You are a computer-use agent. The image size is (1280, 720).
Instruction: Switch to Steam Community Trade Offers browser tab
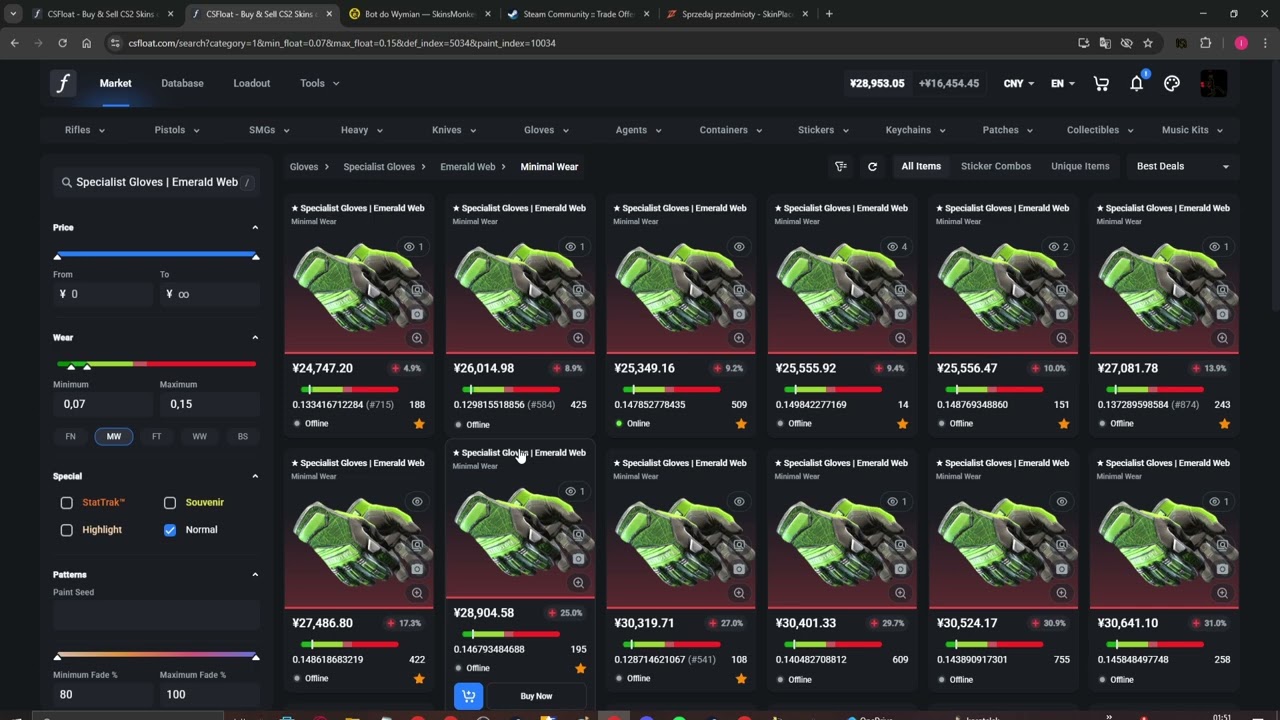click(577, 14)
